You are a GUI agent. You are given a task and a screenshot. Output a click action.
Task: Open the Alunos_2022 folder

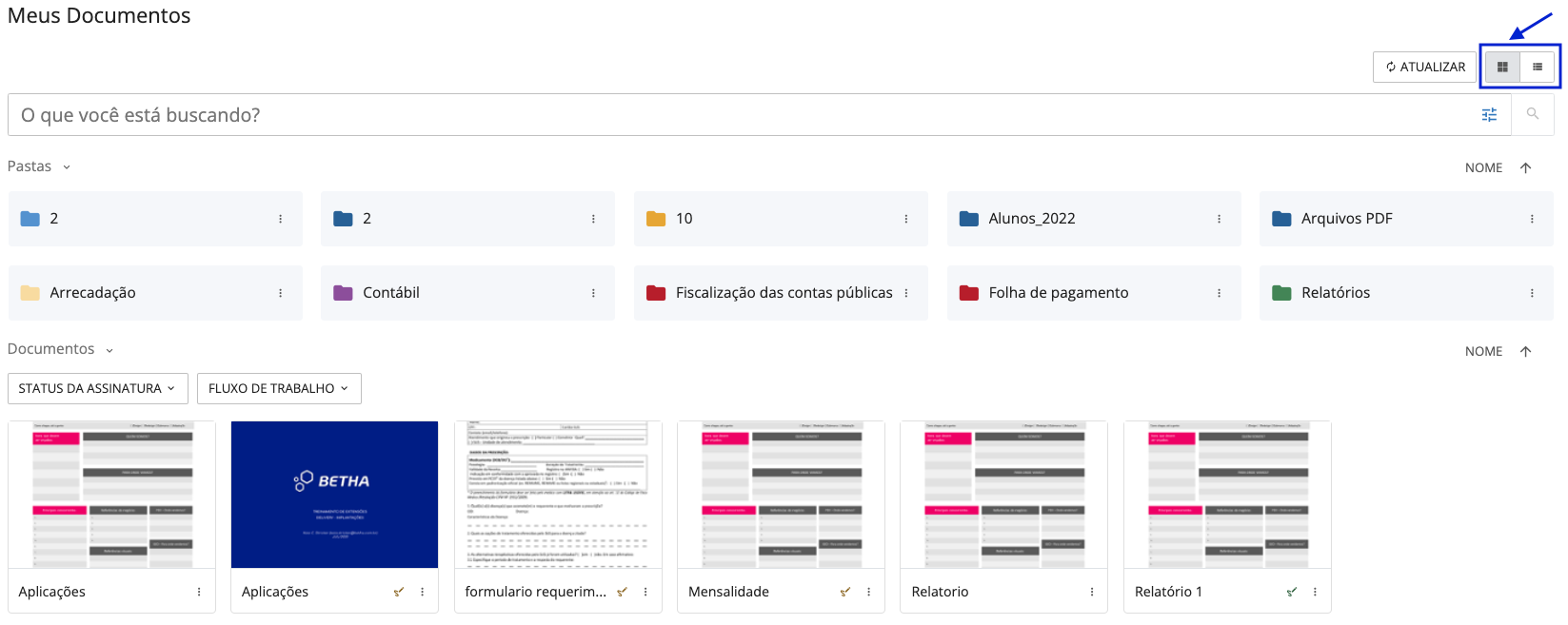tap(1031, 219)
